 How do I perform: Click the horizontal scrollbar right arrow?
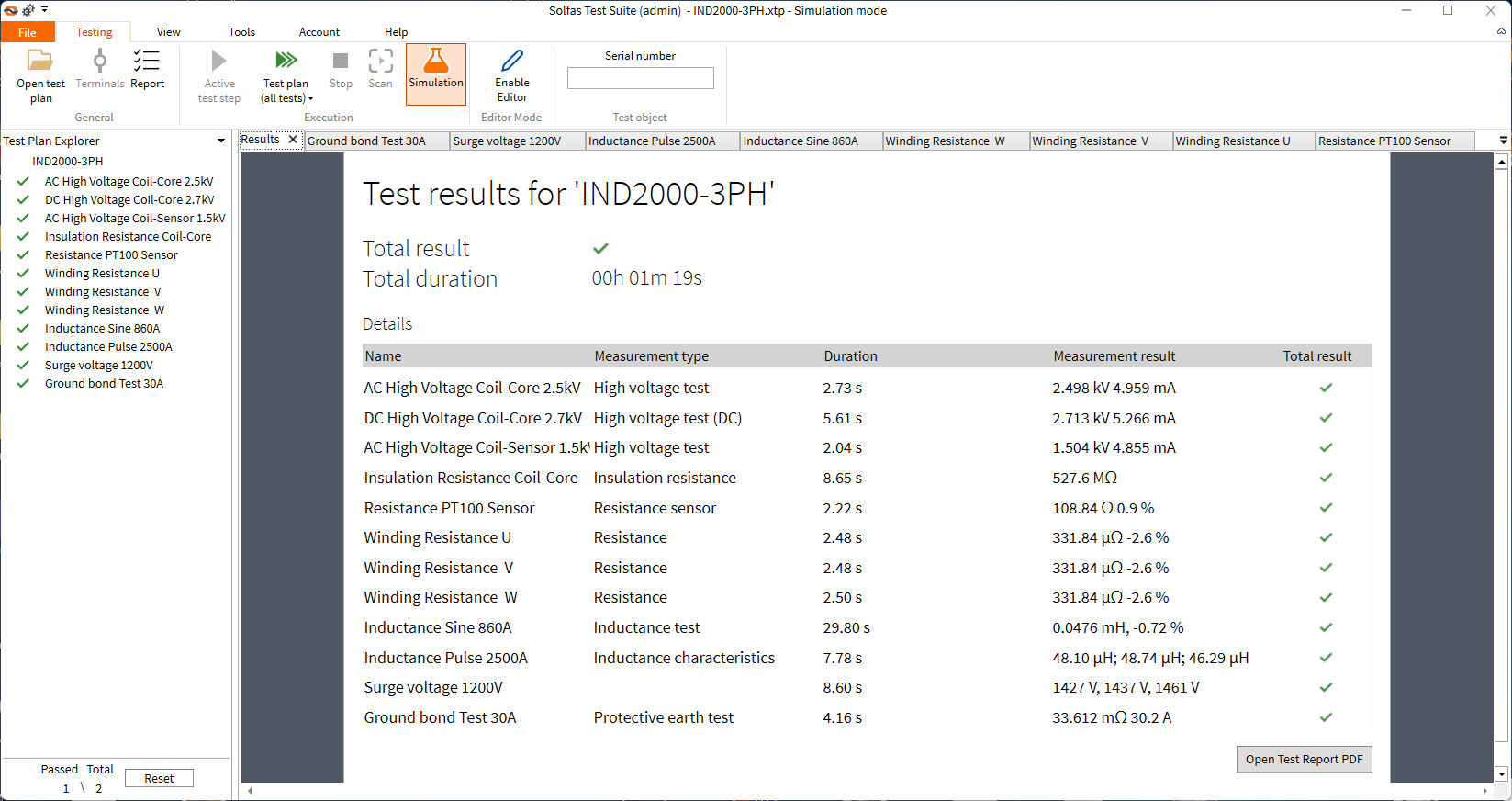point(1485,790)
